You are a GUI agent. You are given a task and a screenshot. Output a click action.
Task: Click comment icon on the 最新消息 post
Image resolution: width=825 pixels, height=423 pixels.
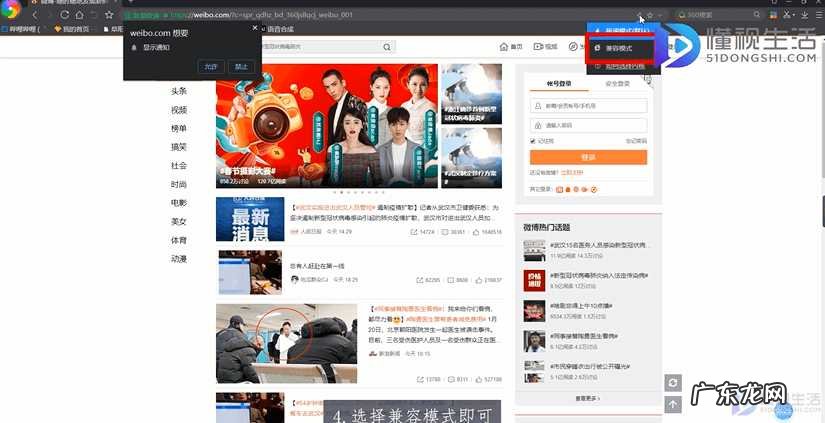pyautogui.click(x=445, y=232)
